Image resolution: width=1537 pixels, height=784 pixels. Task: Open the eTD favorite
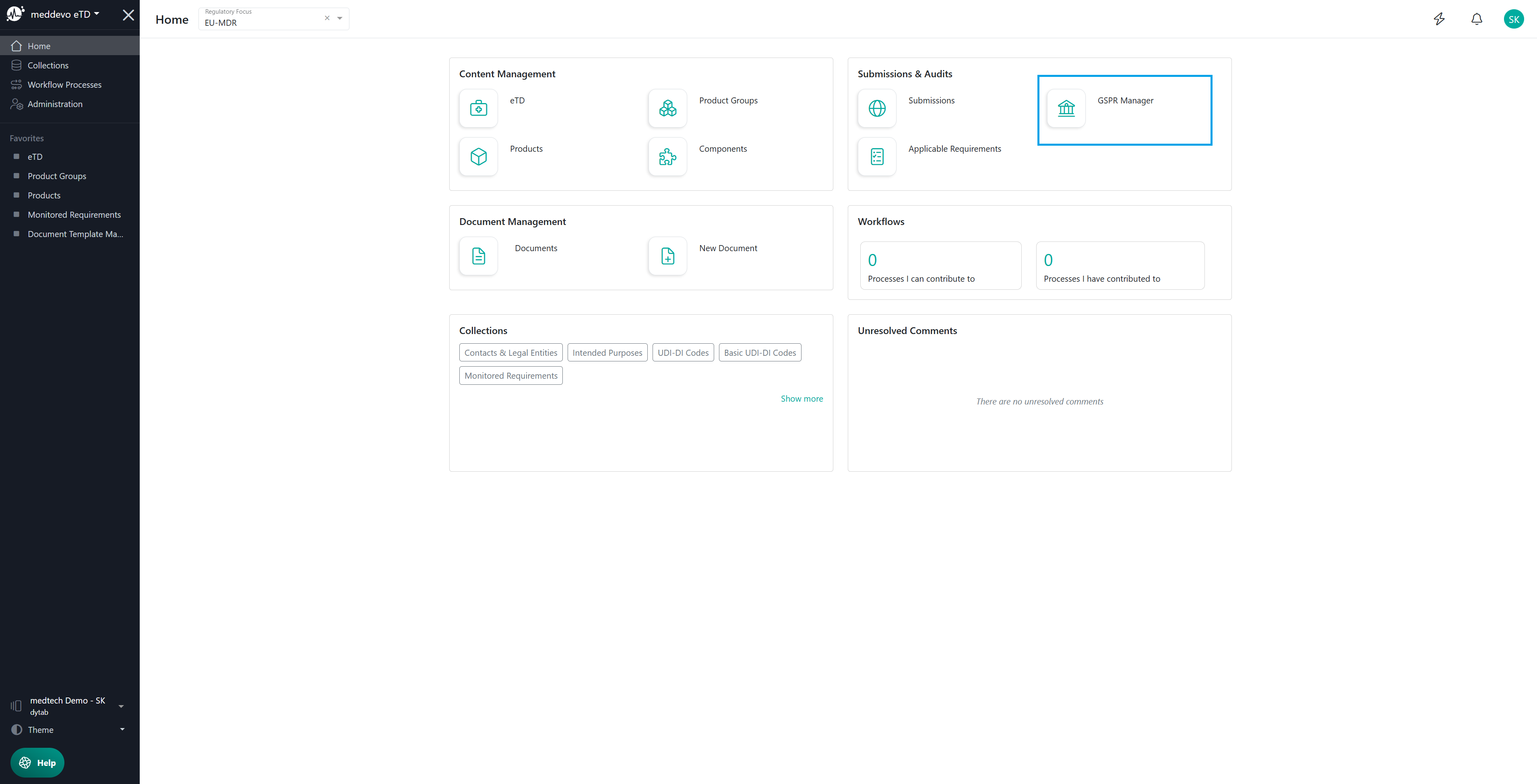[x=70, y=156]
